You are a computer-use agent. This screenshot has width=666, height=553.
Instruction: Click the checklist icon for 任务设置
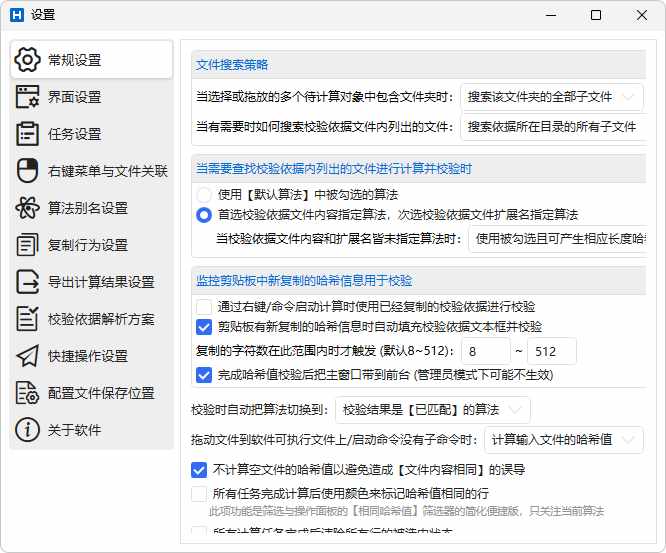pyautogui.click(x=28, y=134)
